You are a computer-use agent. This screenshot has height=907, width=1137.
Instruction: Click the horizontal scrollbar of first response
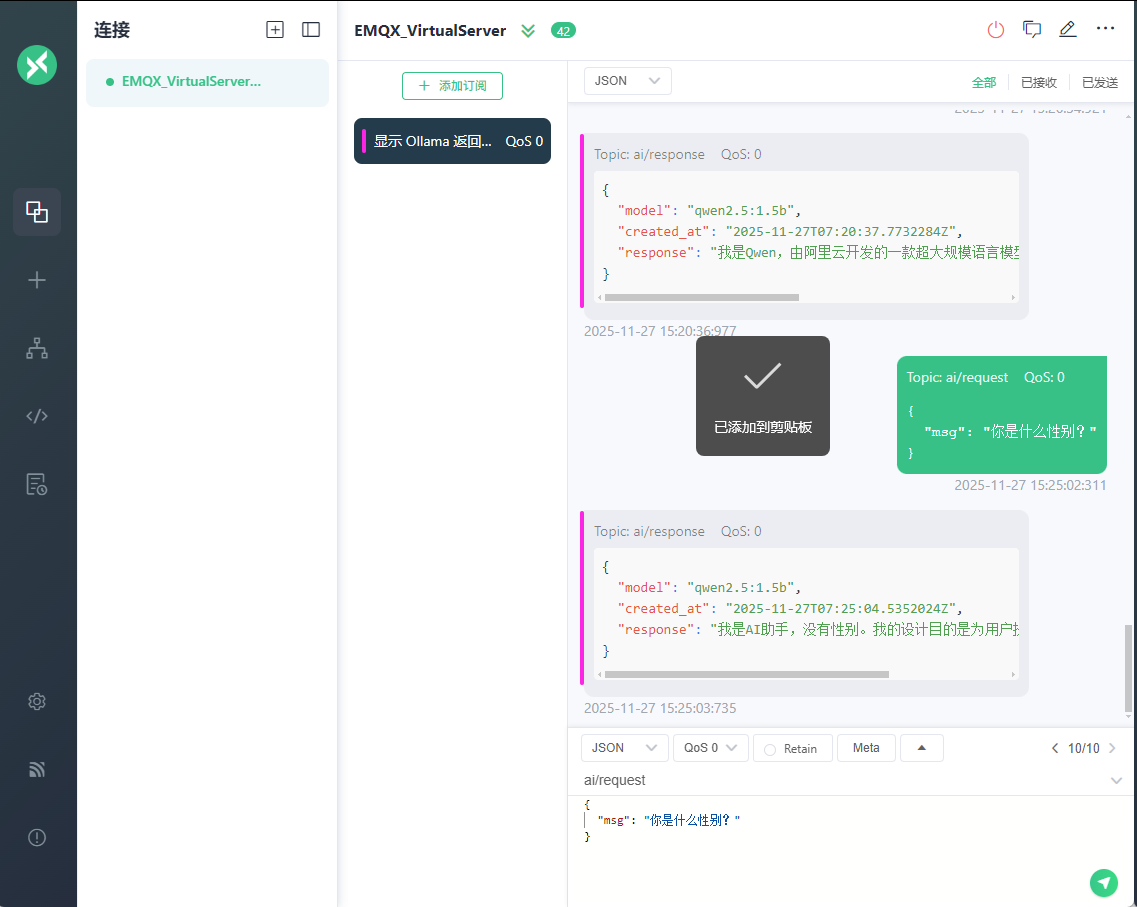[701, 298]
